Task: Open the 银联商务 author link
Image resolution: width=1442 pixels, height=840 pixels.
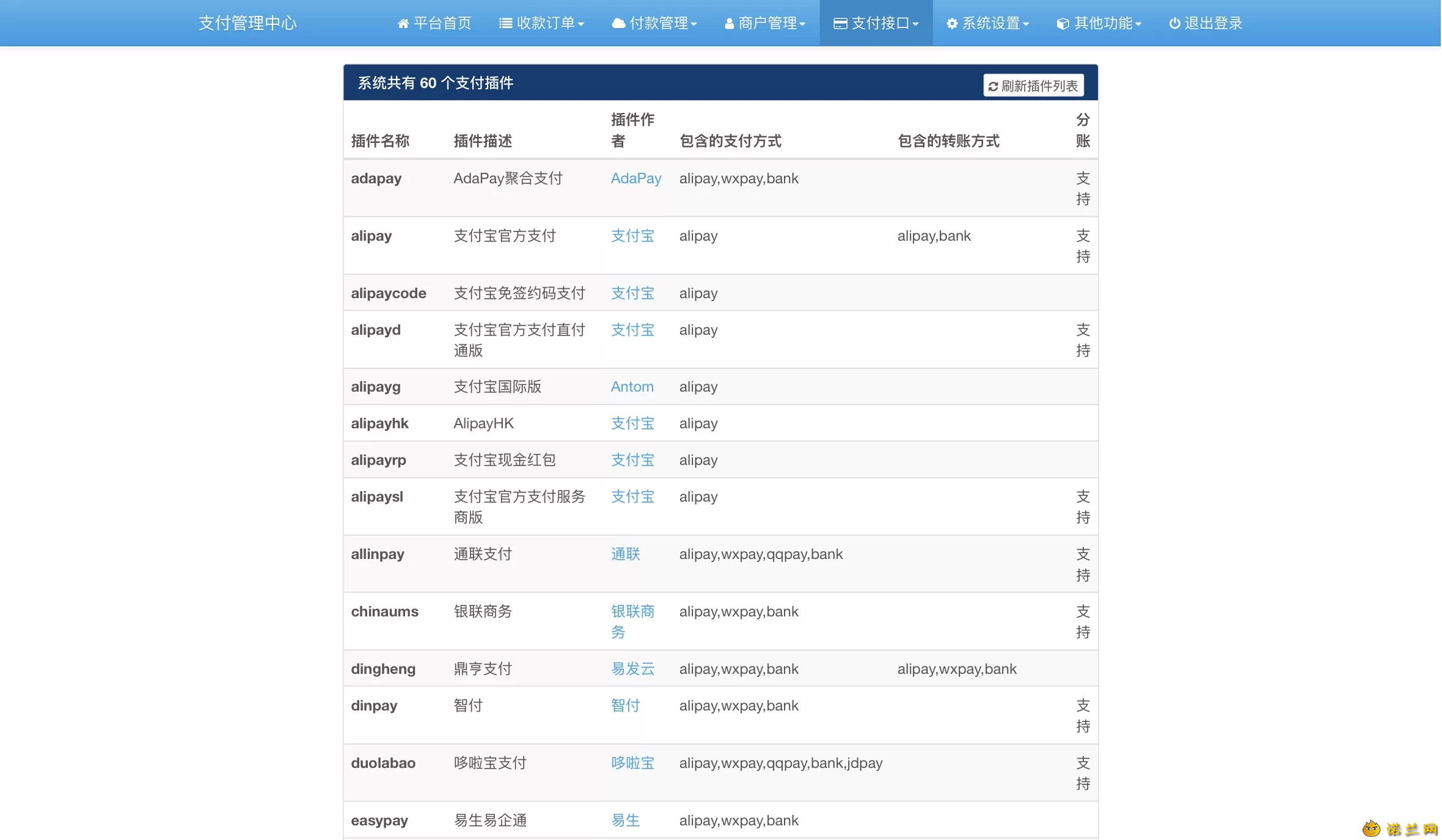Action: pyautogui.click(x=632, y=622)
